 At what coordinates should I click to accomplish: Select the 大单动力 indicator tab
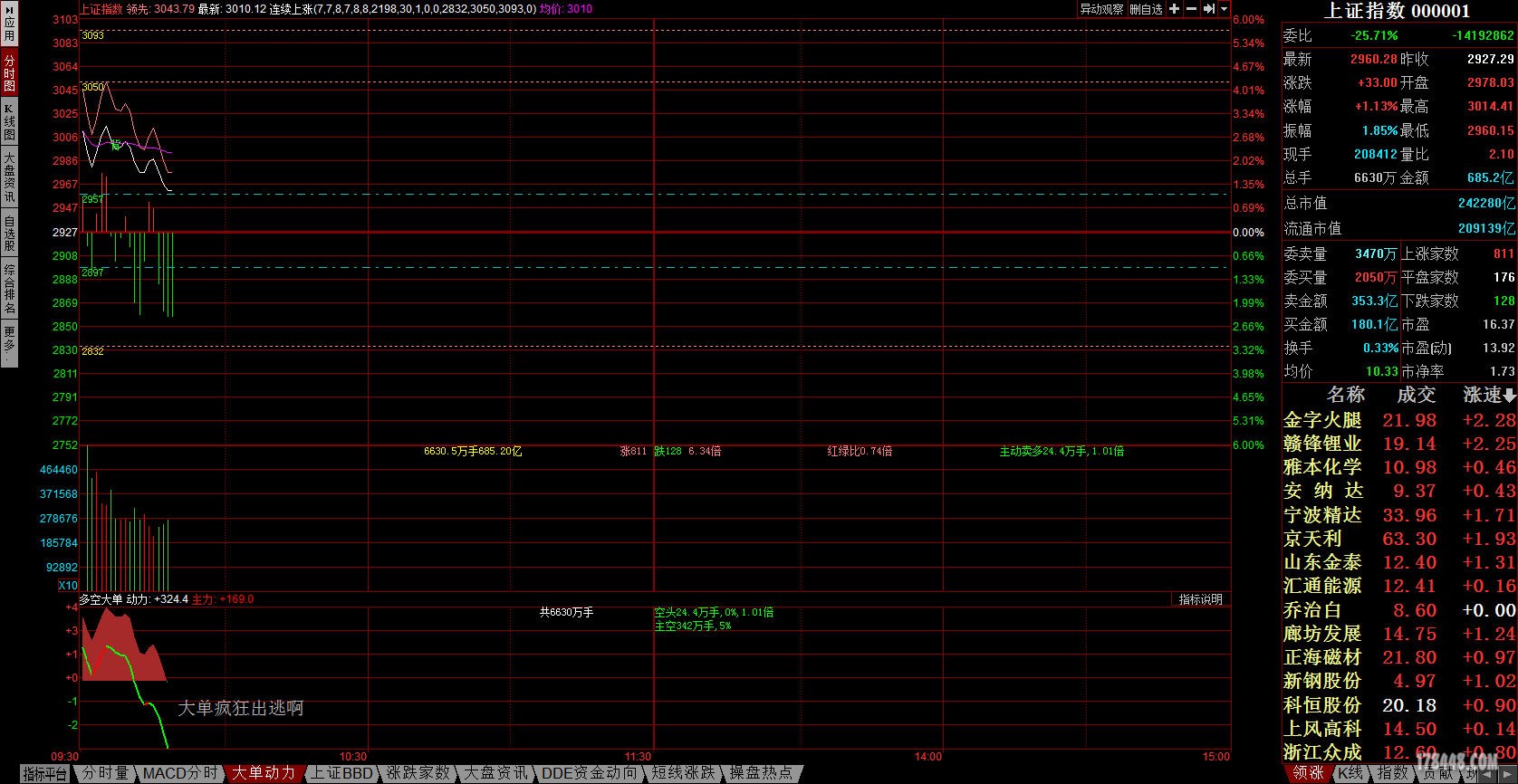[x=264, y=773]
